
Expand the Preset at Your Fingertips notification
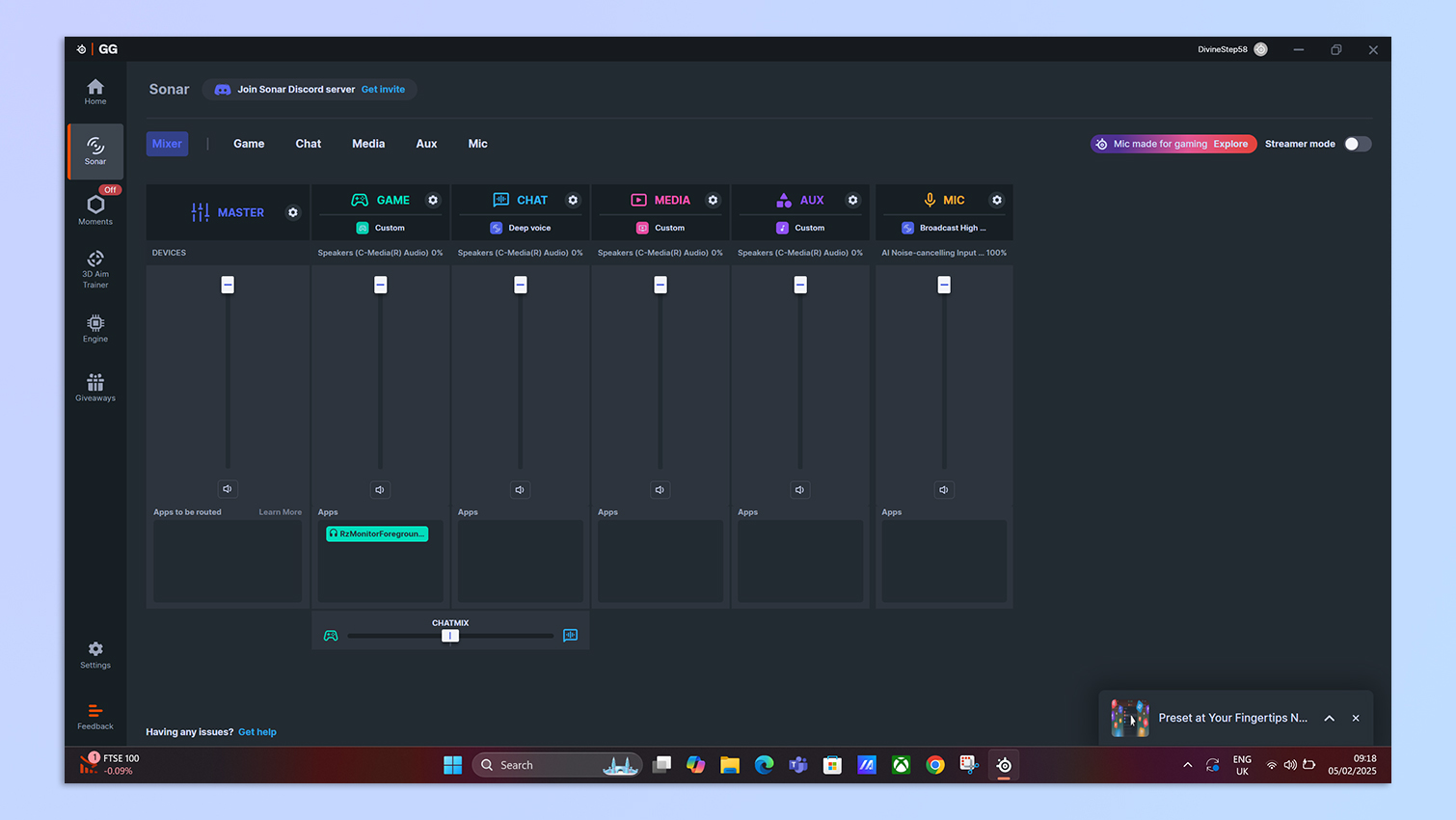(1329, 718)
